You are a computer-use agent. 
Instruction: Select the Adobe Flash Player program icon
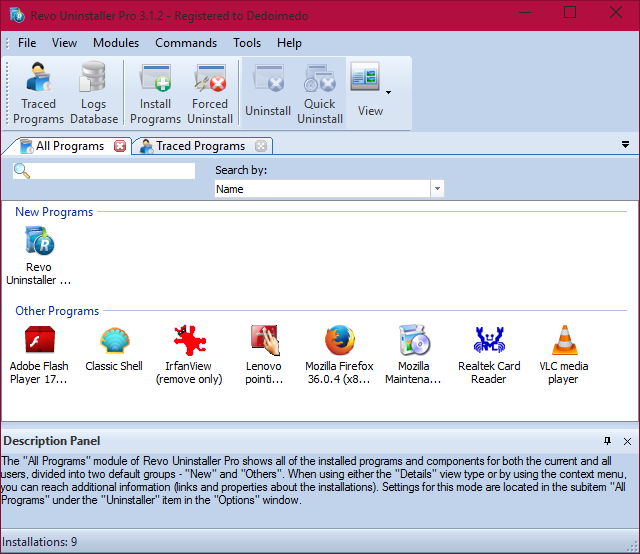(39, 342)
